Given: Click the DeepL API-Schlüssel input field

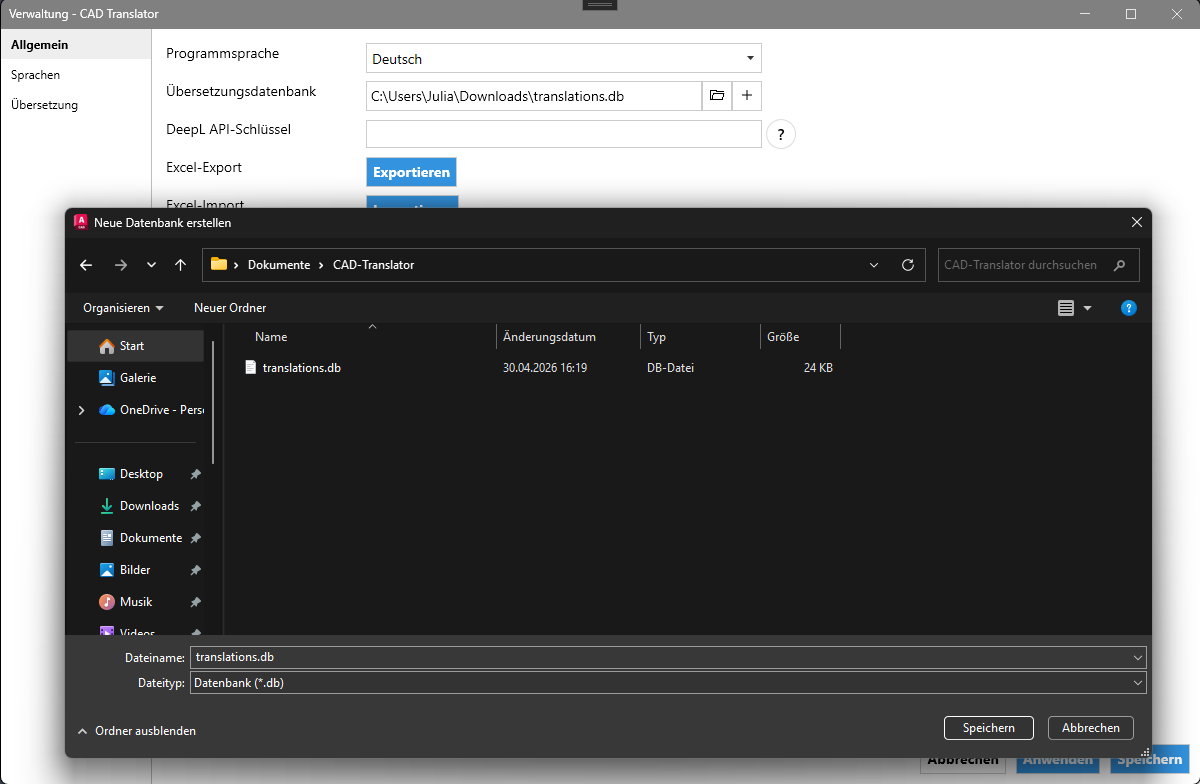Looking at the screenshot, I should [x=564, y=134].
